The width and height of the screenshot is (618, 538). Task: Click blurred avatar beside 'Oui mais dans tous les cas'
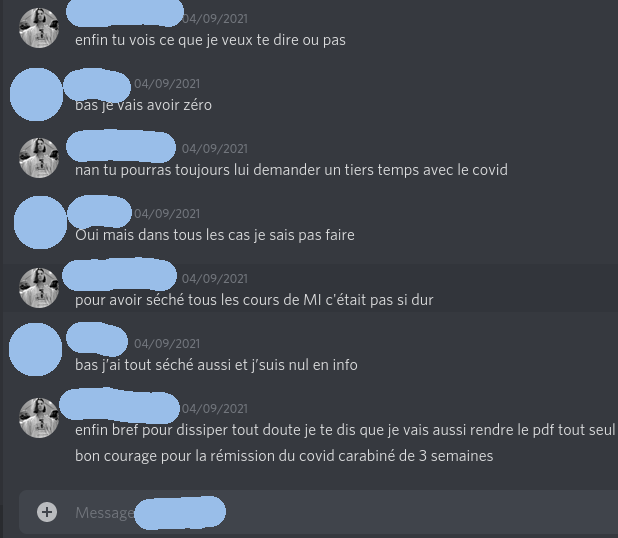pos(40,223)
